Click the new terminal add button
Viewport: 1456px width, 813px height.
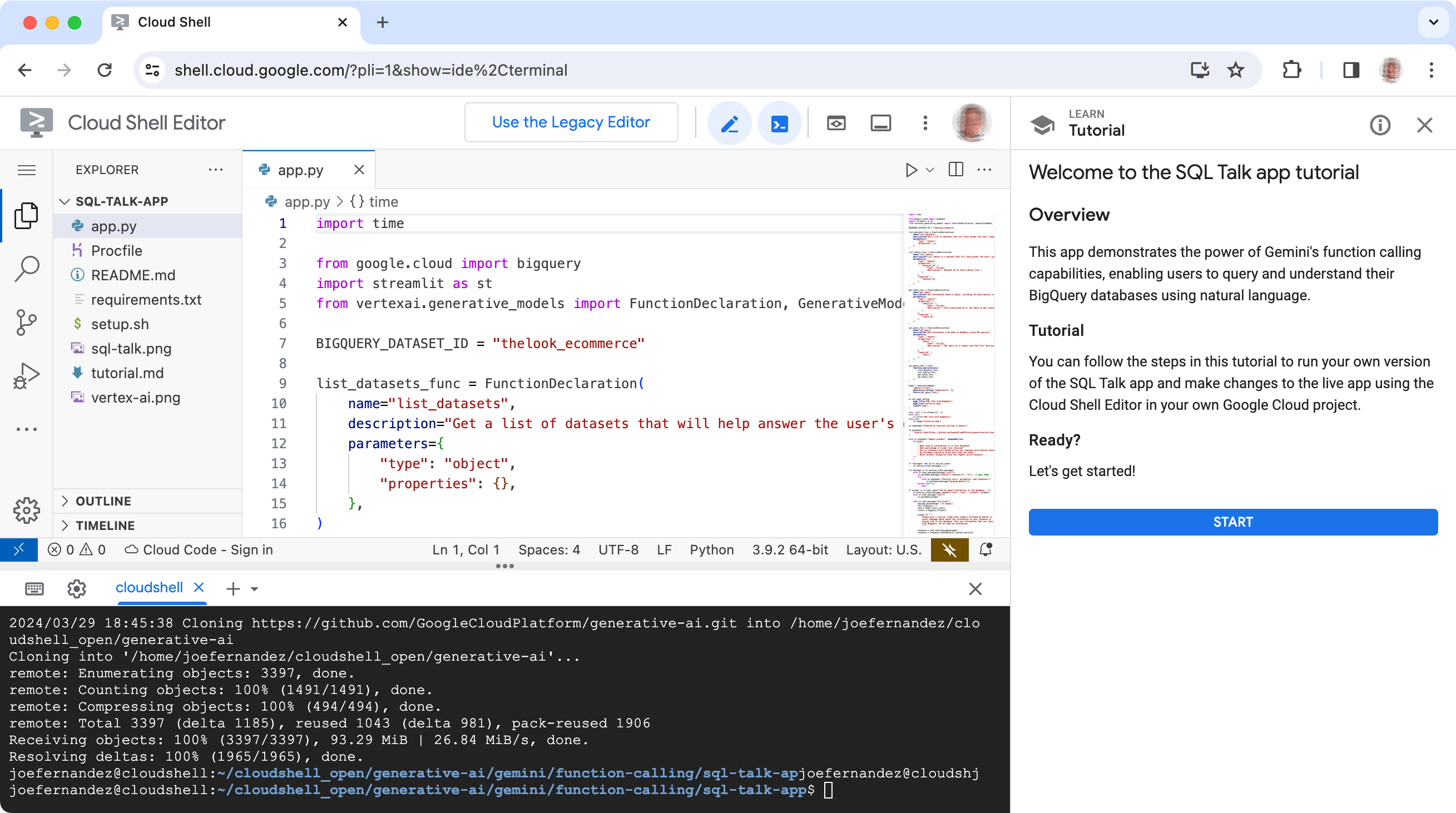pos(233,588)
